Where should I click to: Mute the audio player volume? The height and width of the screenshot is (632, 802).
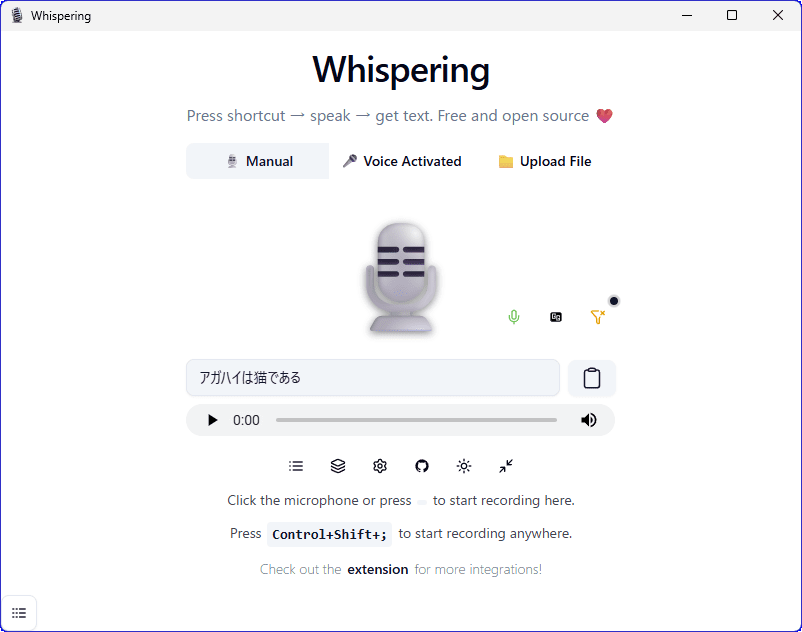[x=589, y=420]
